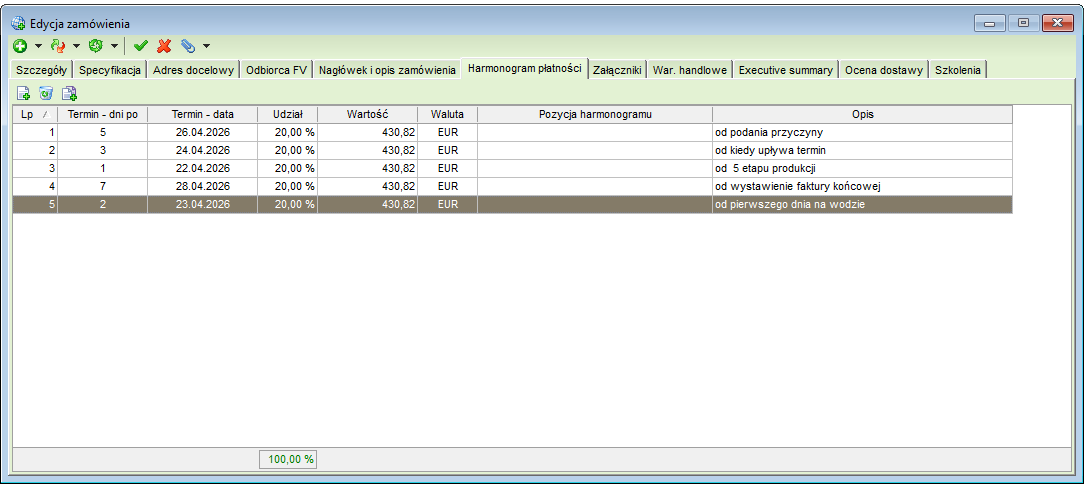Open dropdown arrow next to green plus

(x=38, y=46)
